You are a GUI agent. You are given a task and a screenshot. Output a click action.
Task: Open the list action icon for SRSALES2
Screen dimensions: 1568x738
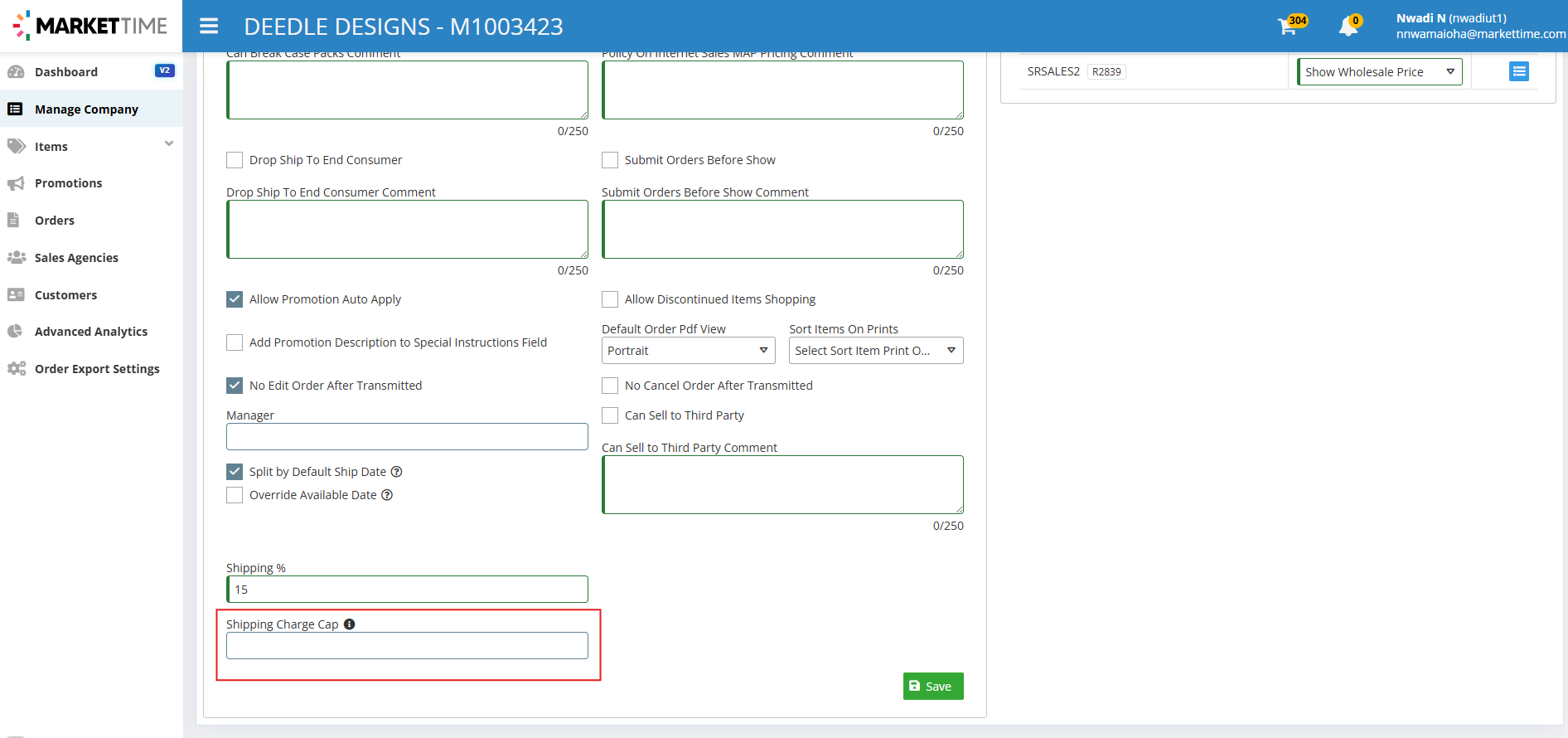click(x=1519, y=71)
